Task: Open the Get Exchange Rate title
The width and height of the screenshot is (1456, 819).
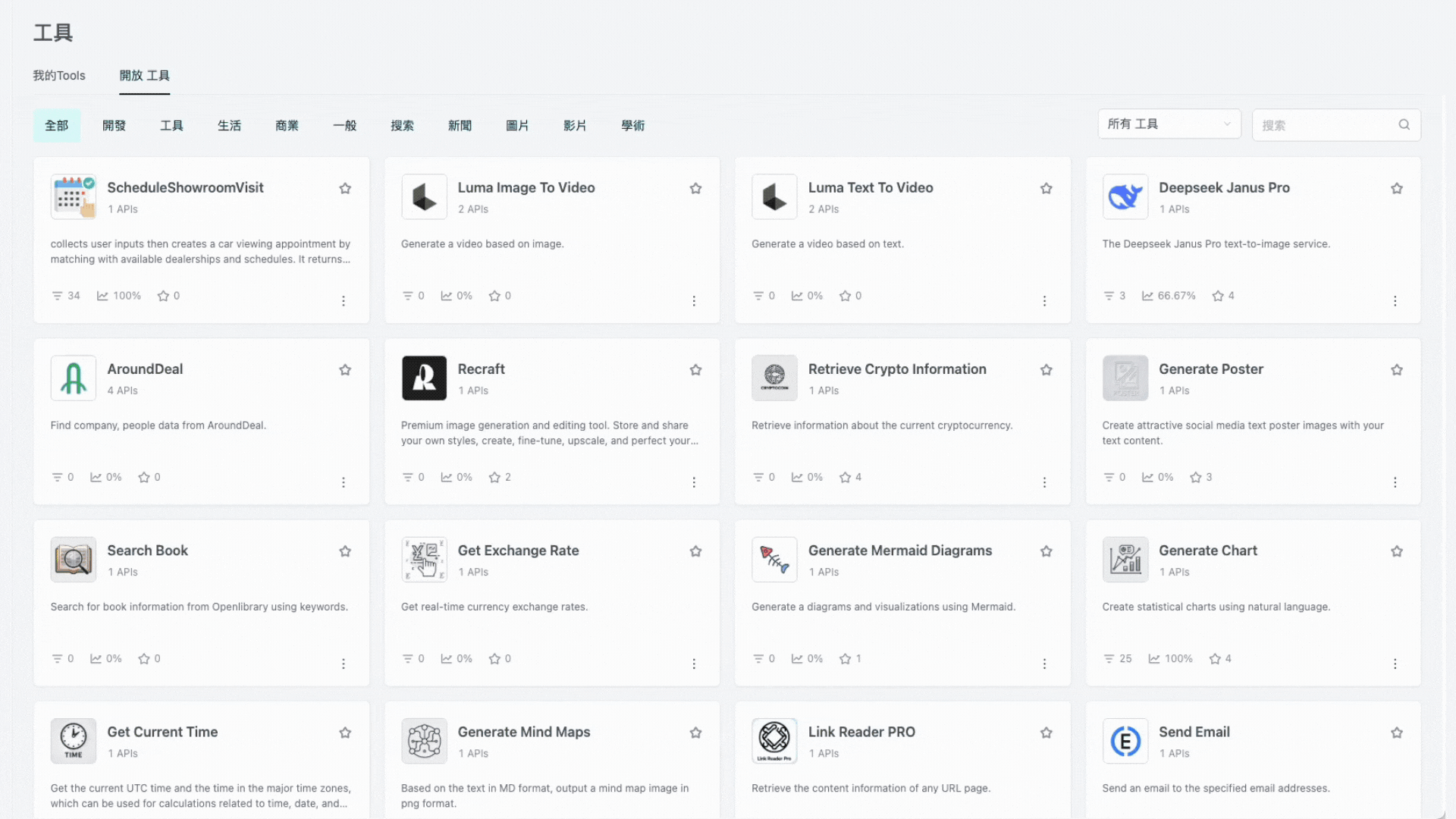Action: pos(518,551)
